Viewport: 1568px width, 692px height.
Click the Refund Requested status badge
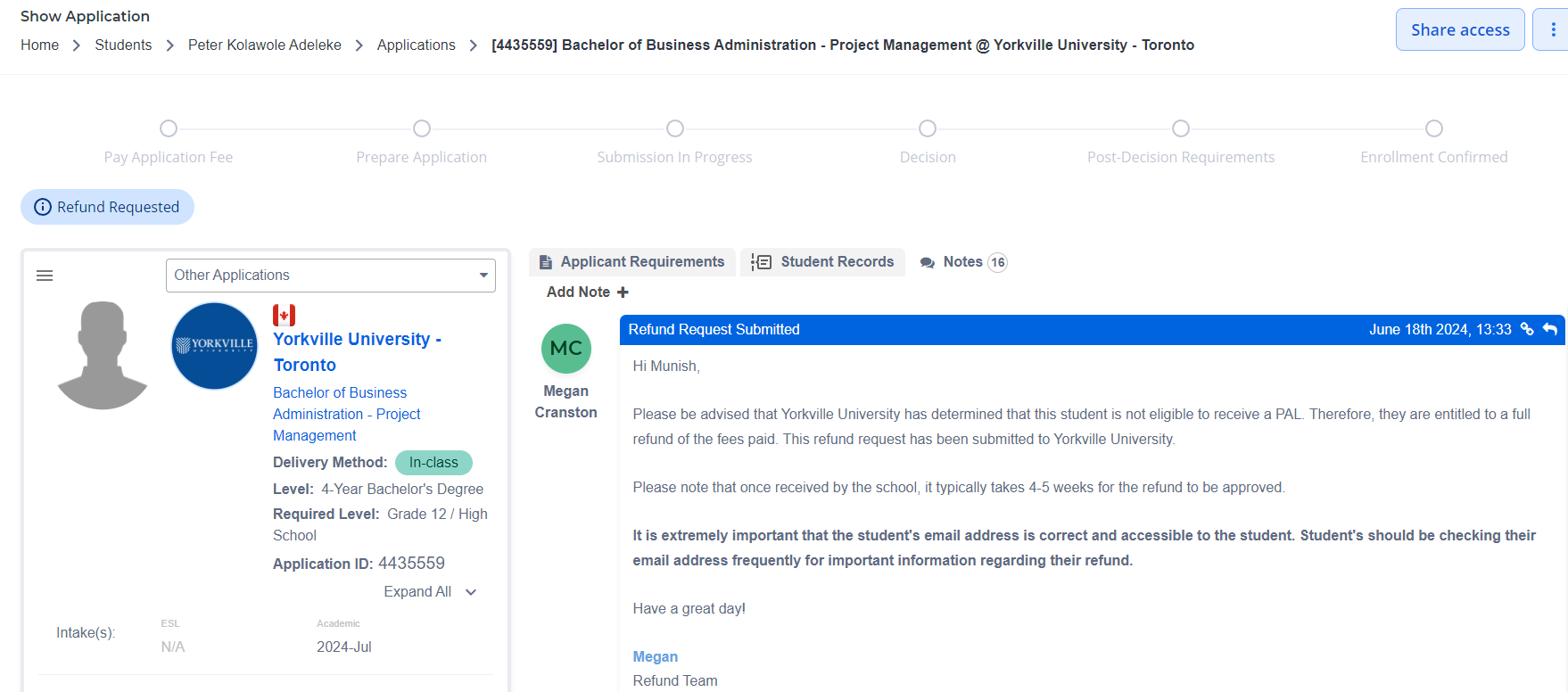click(x=107, y=207)
